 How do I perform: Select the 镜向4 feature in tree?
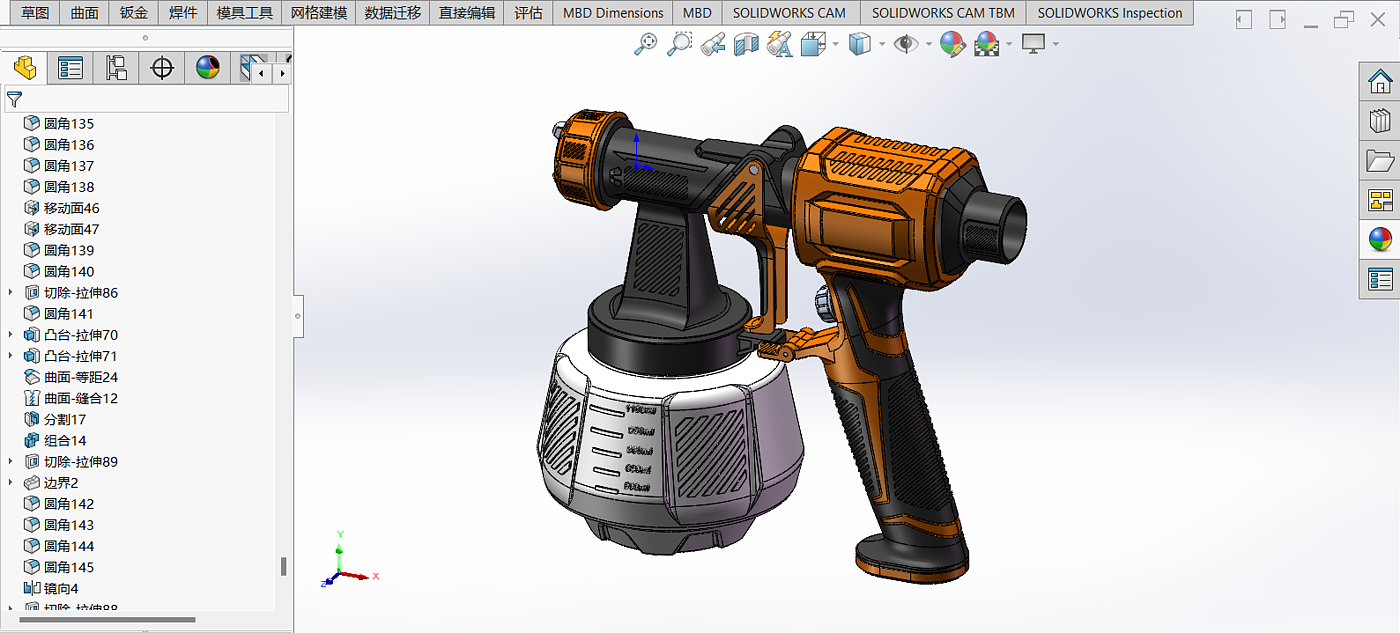[61, 588]
